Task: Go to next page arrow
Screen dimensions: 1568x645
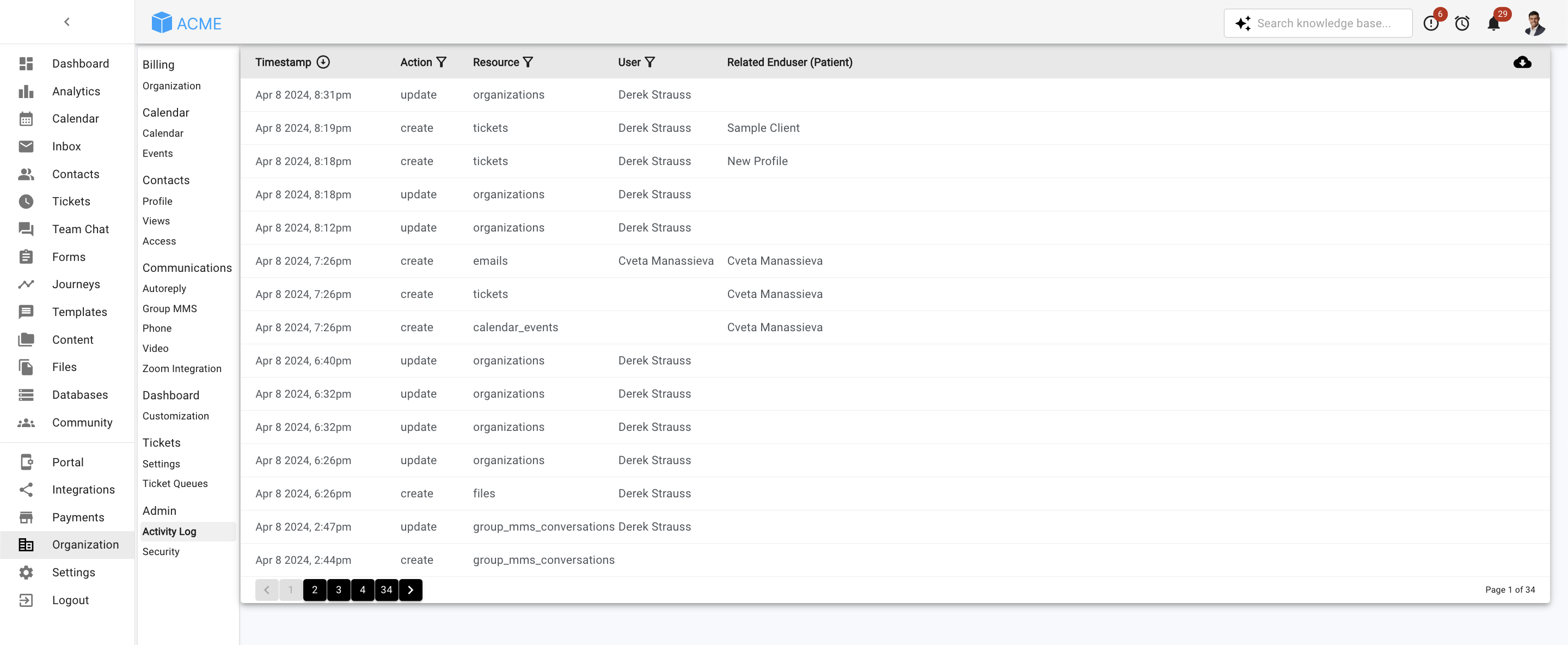Action: (411, 589)
